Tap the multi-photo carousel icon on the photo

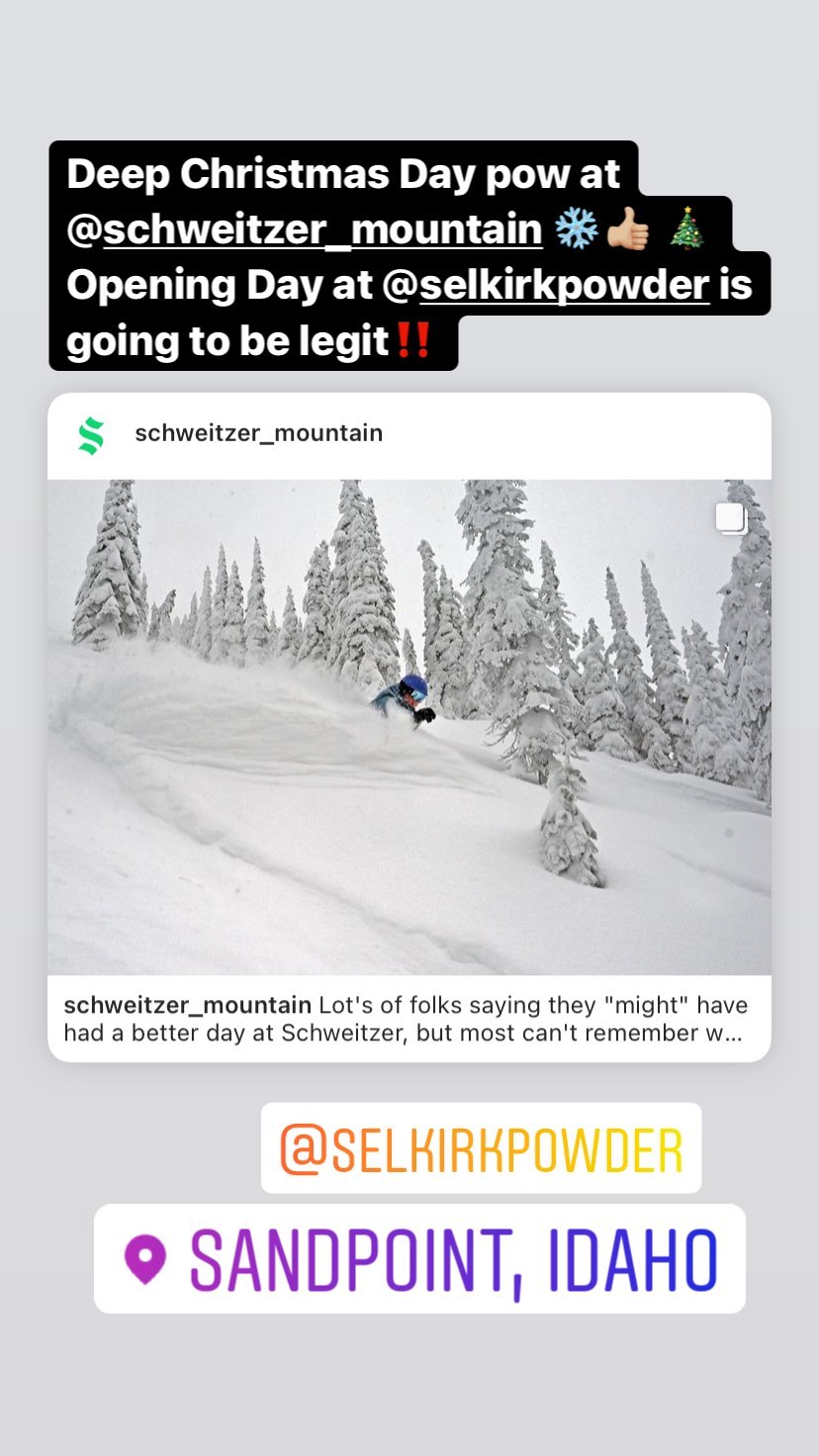[732, 519]
